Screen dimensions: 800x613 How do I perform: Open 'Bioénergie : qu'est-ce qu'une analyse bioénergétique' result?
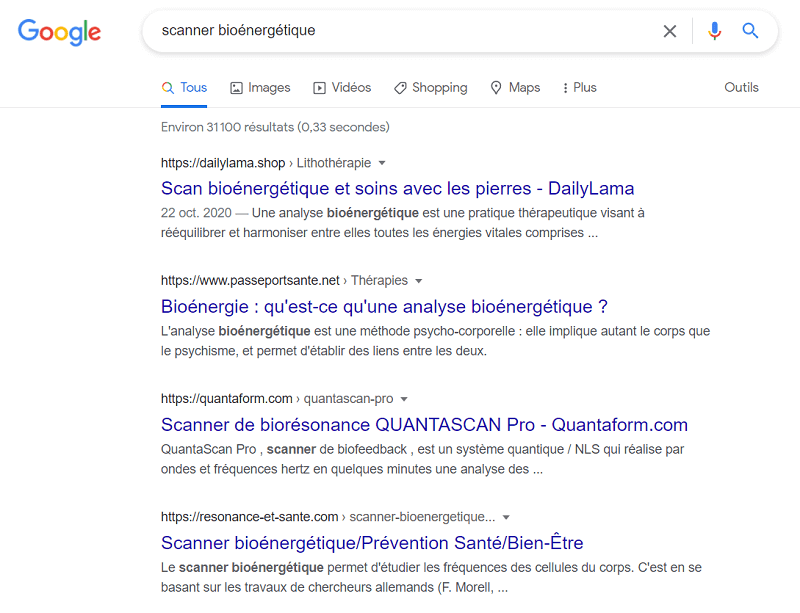pyautogui.click(x=384, y=306)
